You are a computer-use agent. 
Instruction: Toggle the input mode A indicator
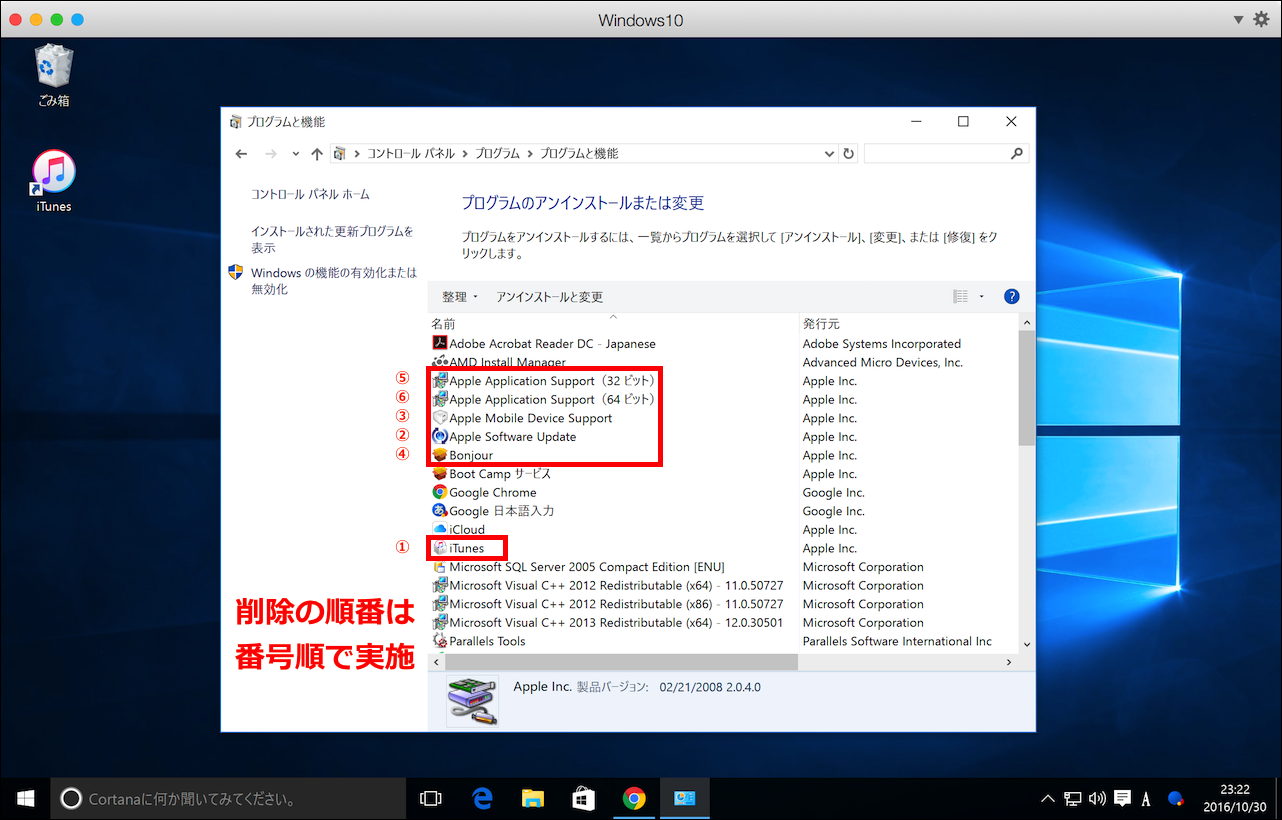pyautogui.click(x=1146, y=798)
